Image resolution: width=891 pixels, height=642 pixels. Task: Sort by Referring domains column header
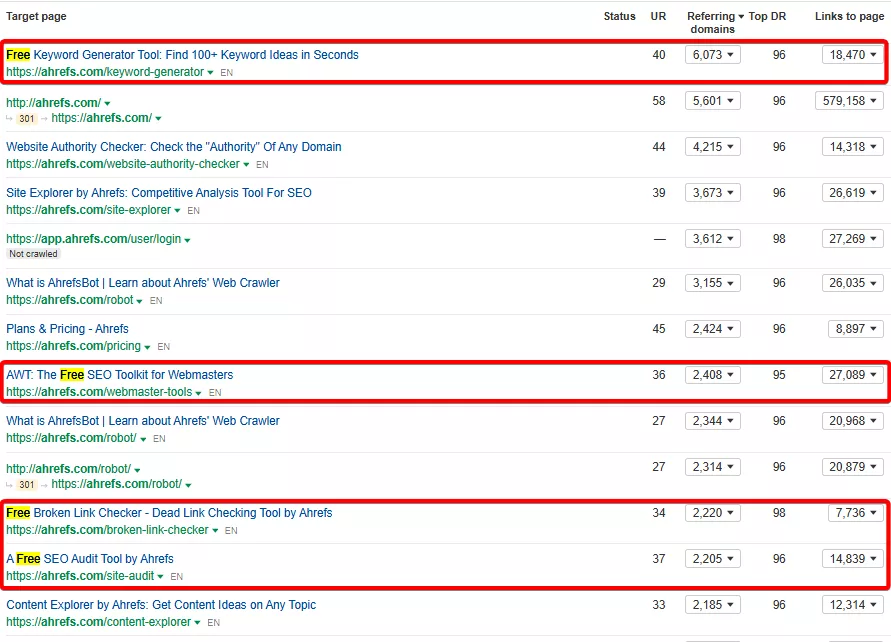(x=715, y=23)
